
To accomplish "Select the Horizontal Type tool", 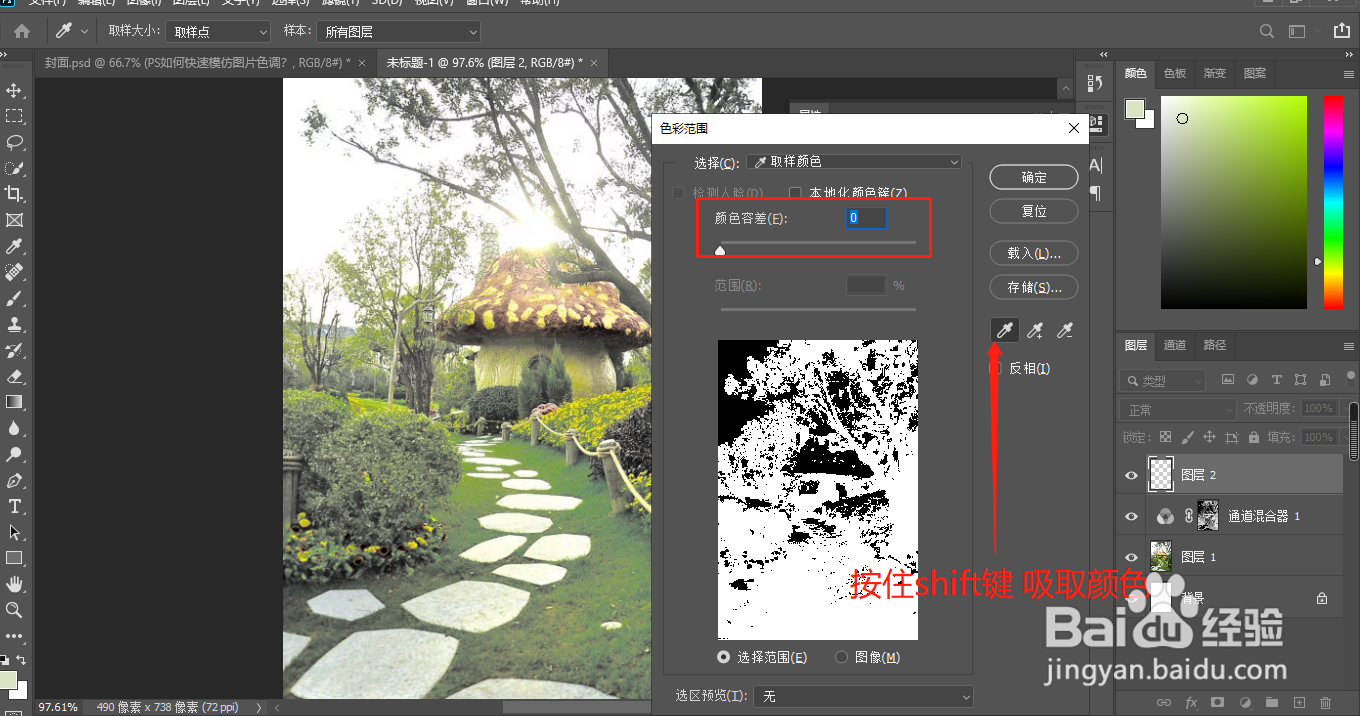I will (14, 506).
